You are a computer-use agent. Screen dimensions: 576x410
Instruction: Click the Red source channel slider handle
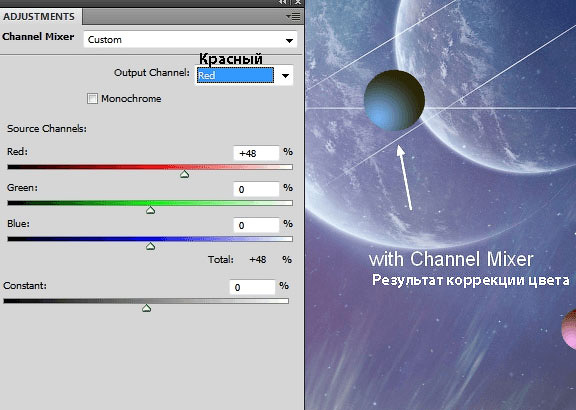184,174
